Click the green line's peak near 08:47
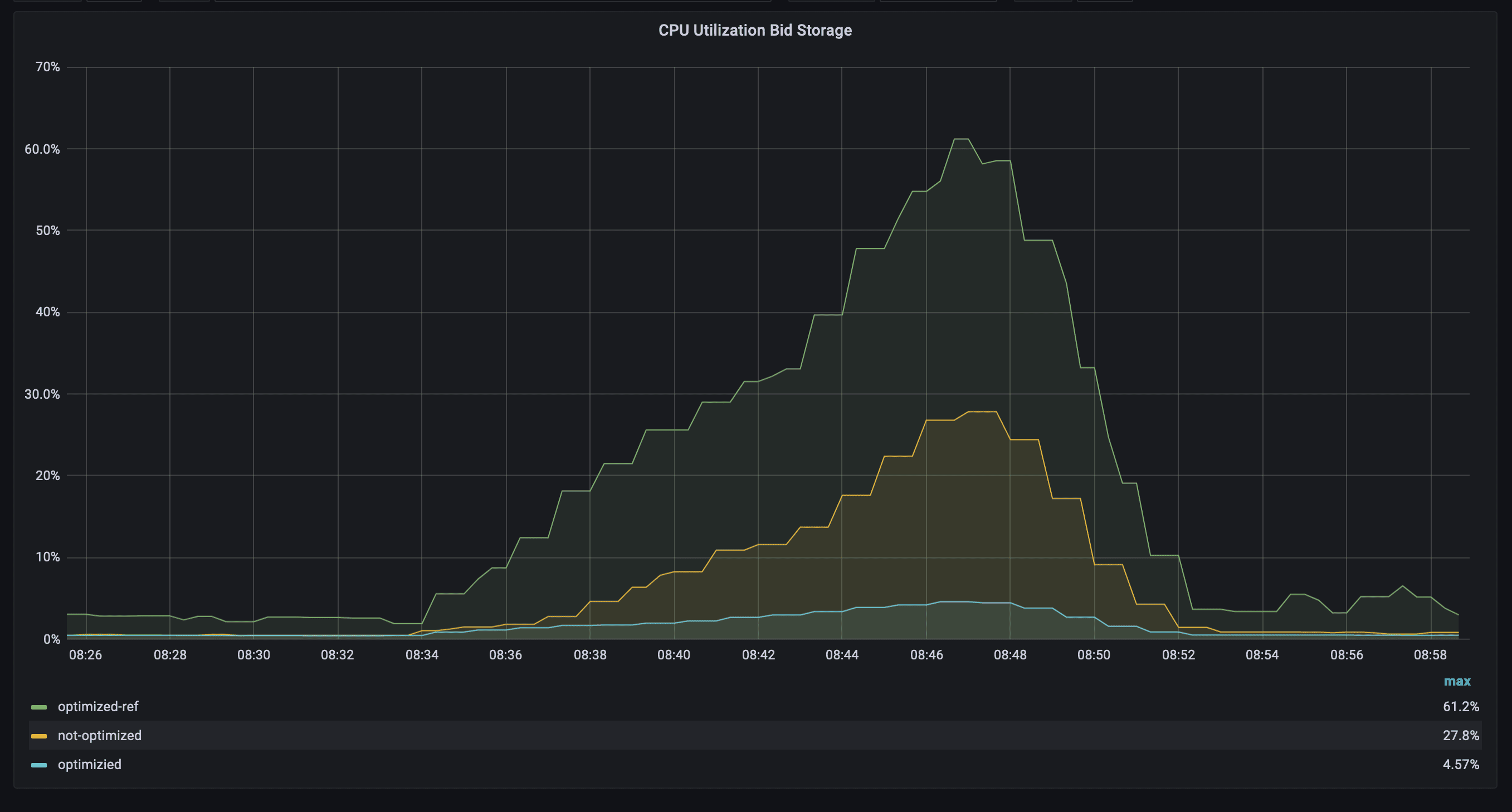 pyautogui.click(x=961, y=139)
